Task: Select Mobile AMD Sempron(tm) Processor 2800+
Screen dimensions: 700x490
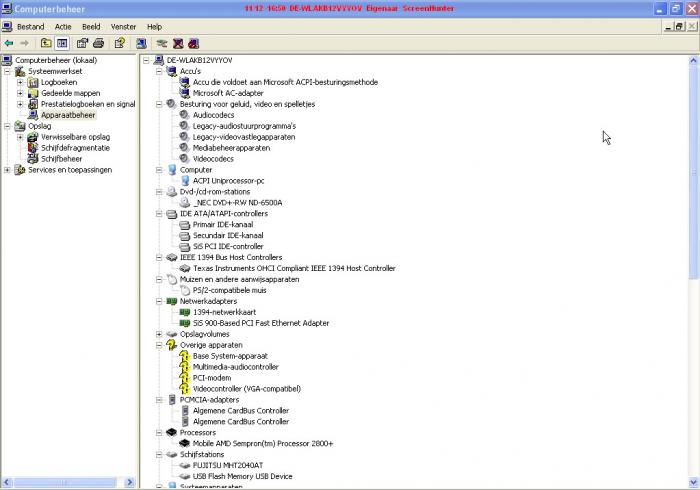Action: click(263, 444)
